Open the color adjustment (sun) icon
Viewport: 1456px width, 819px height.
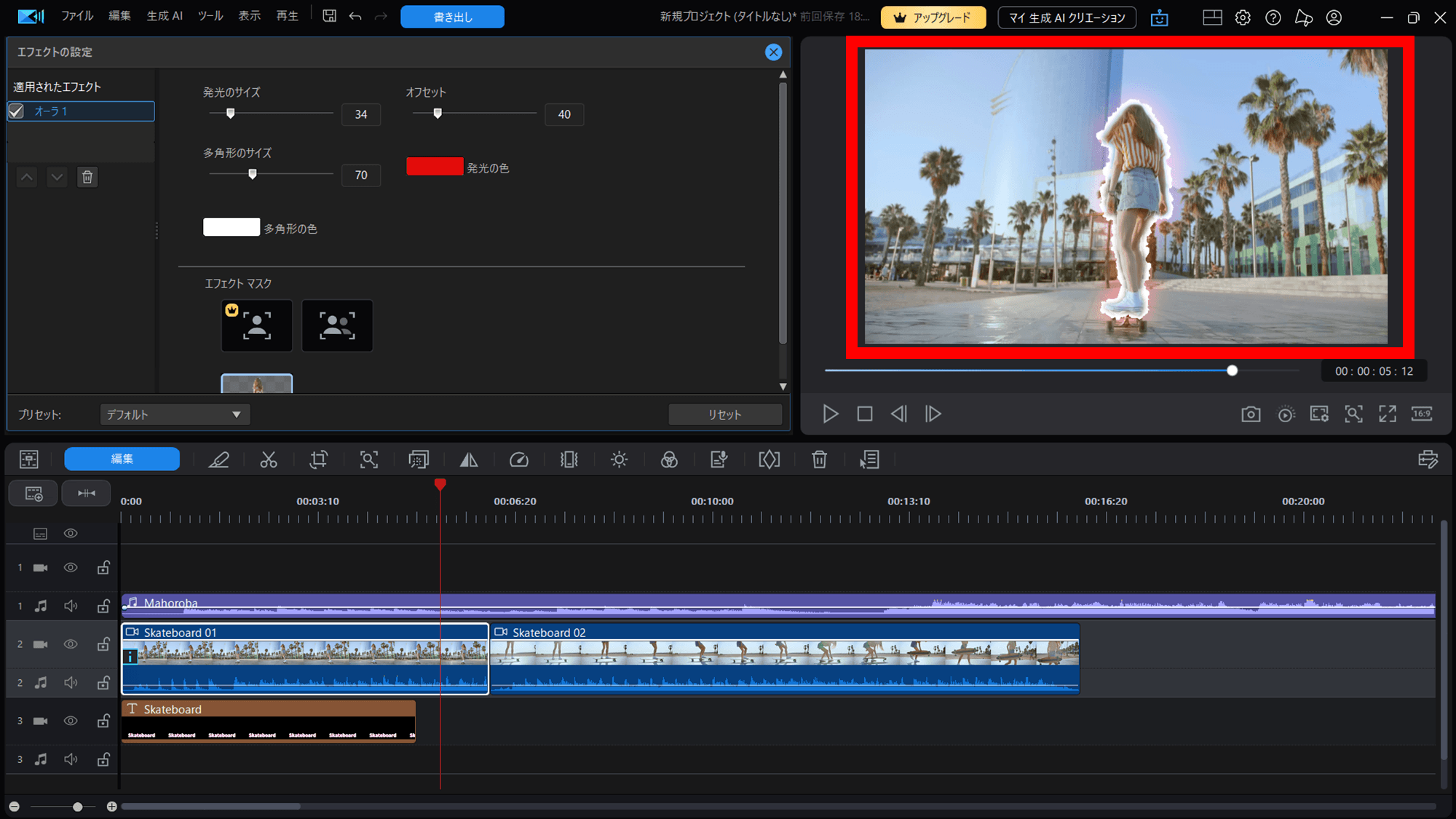click(x=619, y=459)
